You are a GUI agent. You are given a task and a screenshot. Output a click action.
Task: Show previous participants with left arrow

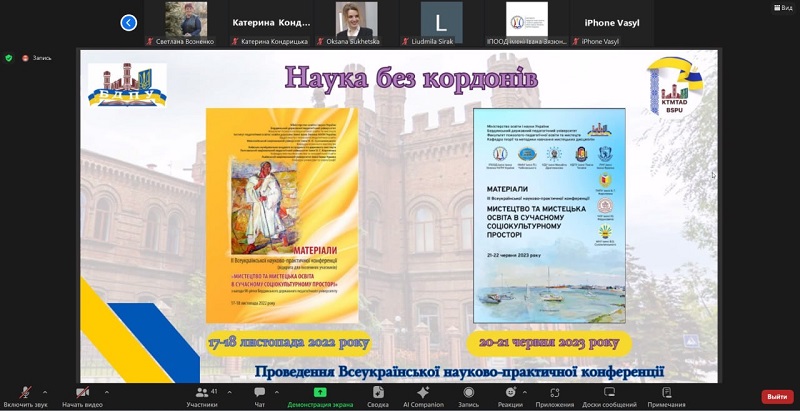129,22
